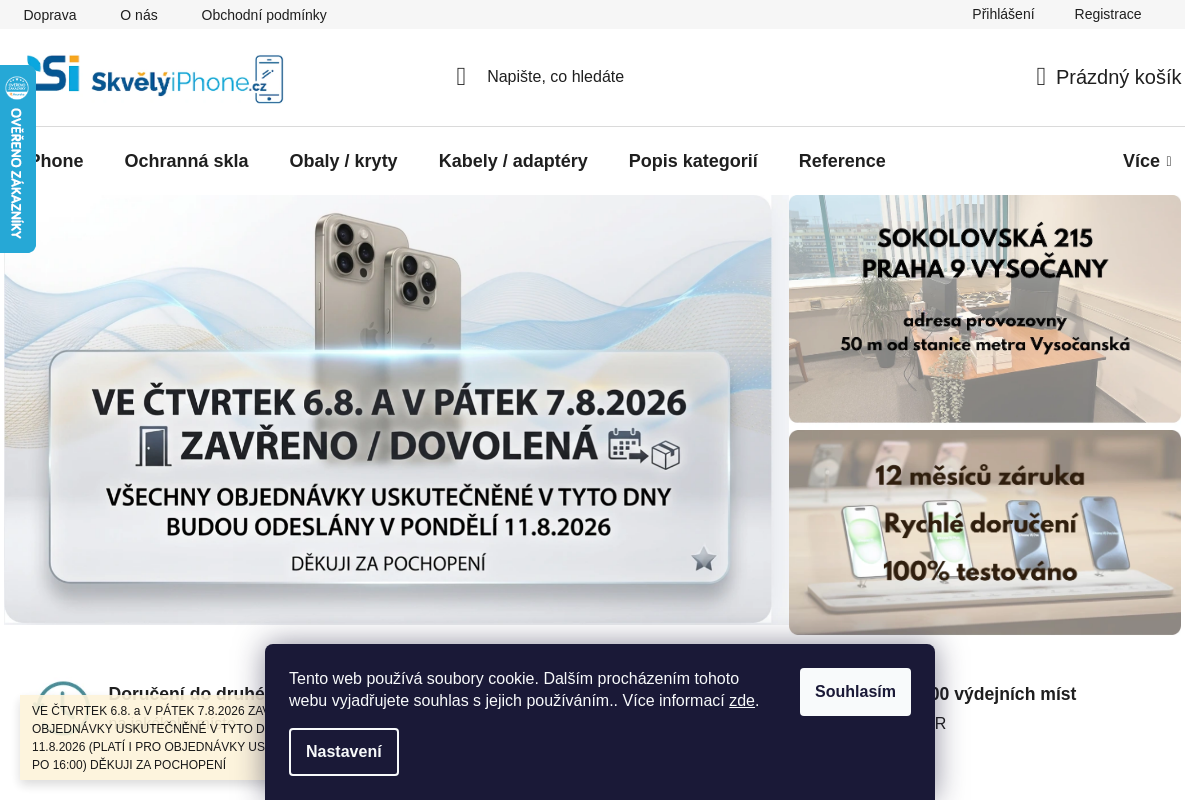Accept cookies with the Souhlasím button
Screen dimensions: 1200x800
855,692
